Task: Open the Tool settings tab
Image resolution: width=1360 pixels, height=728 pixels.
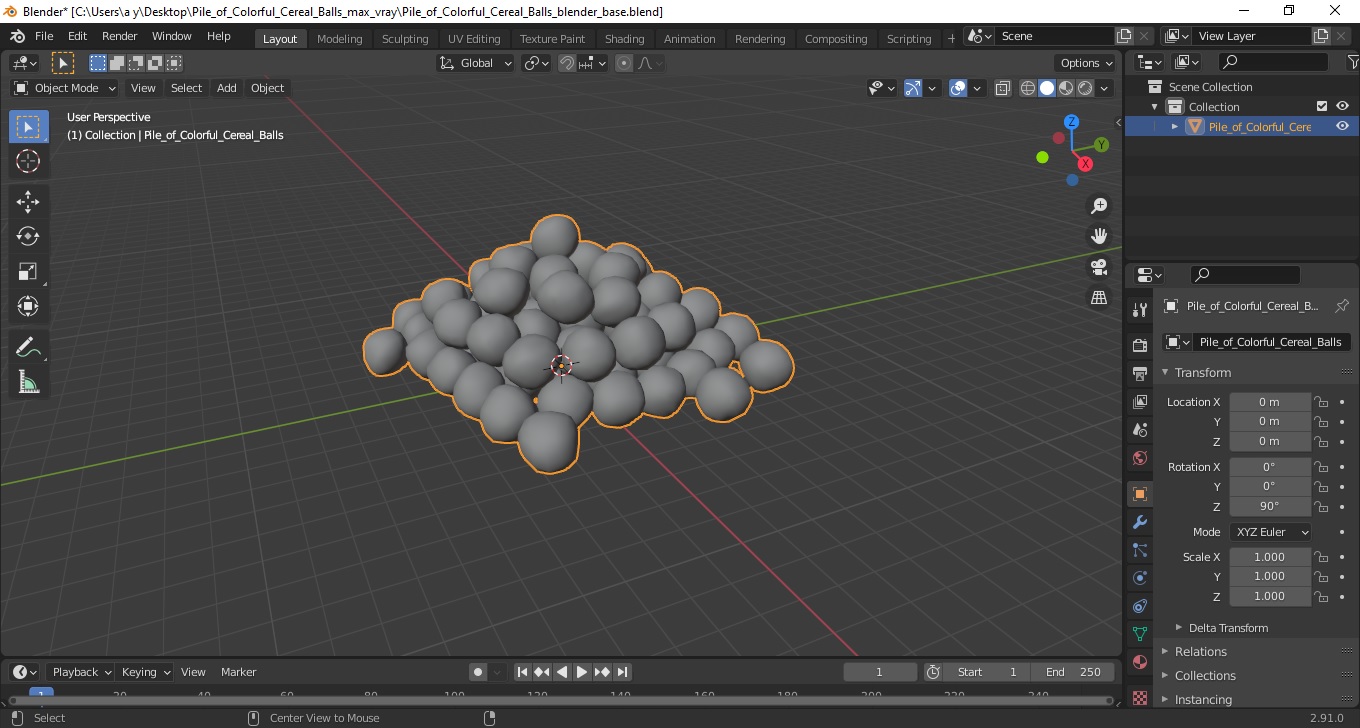Action: [1139, 310]
